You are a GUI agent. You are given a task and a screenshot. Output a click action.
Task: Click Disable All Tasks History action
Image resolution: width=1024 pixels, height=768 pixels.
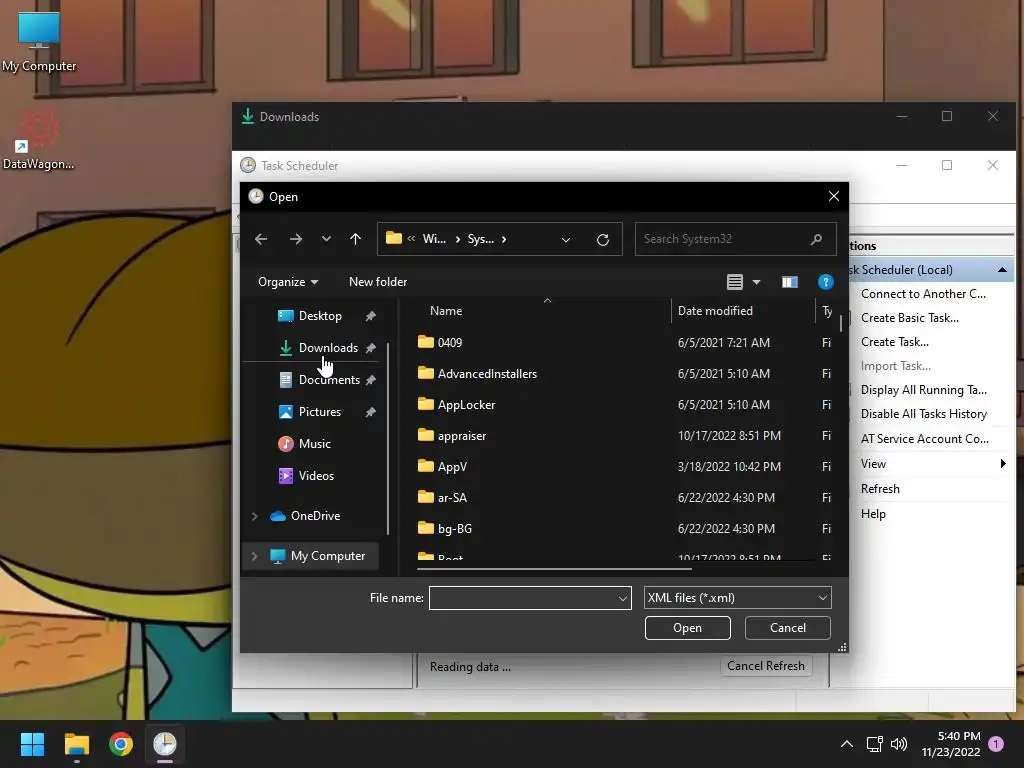click(x=923, y=414)
